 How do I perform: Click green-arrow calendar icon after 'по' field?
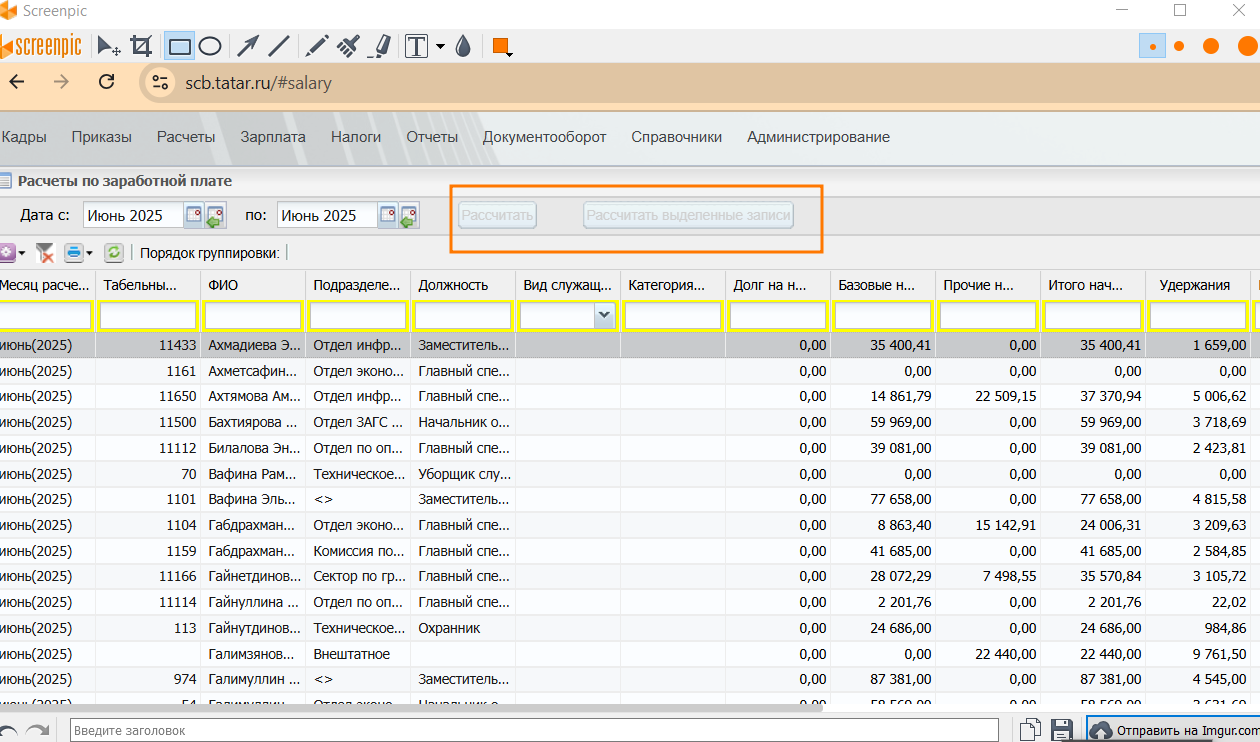pyautogui.click(x=409, y=215)
